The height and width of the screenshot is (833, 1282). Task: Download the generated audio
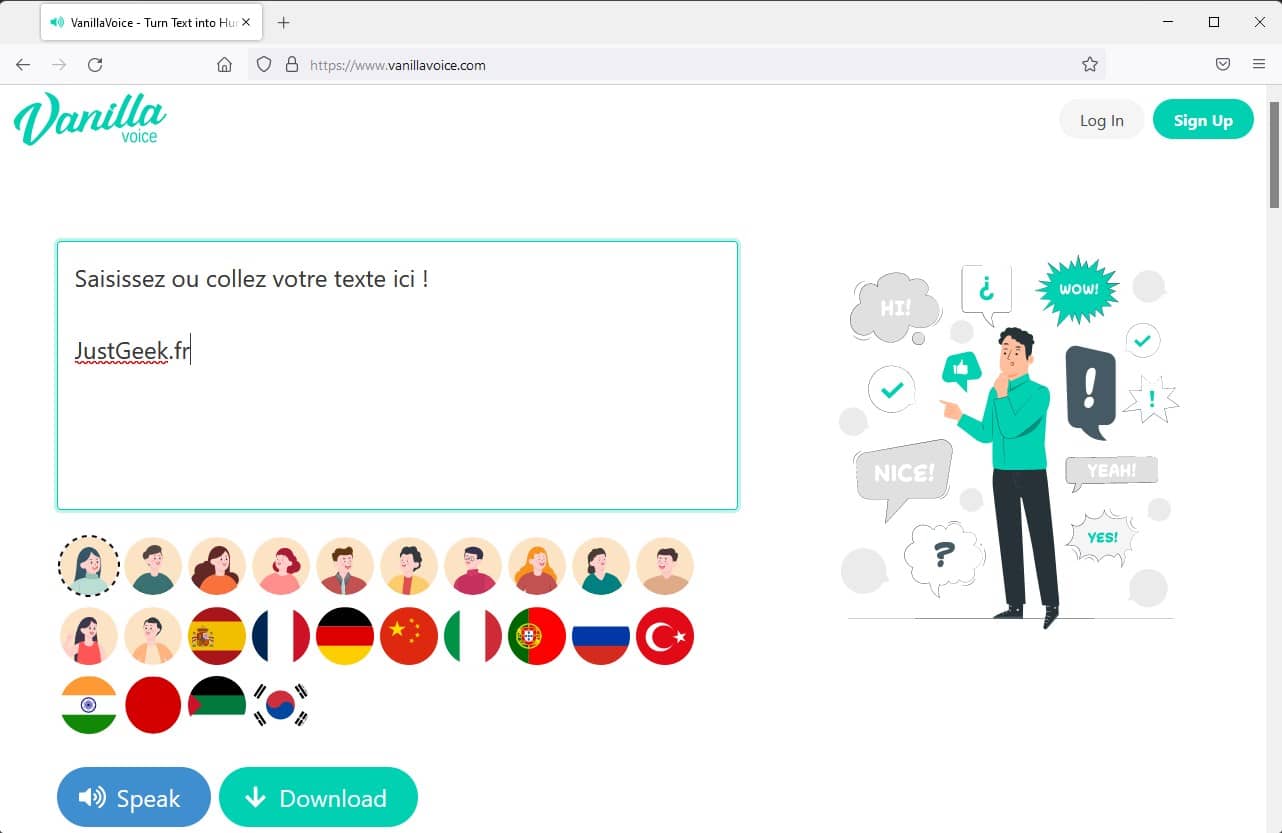pos(318,797)
